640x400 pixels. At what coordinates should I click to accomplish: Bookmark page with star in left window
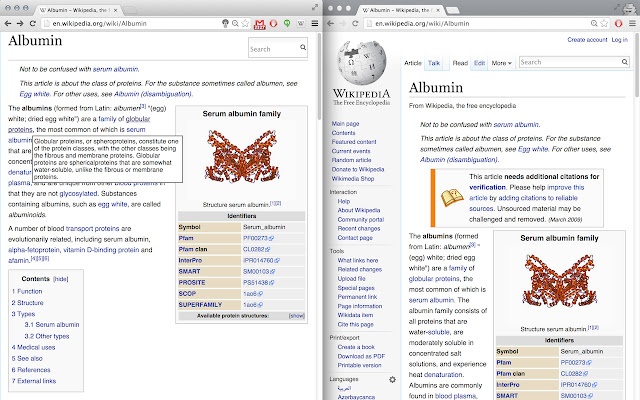coord(245,24)
